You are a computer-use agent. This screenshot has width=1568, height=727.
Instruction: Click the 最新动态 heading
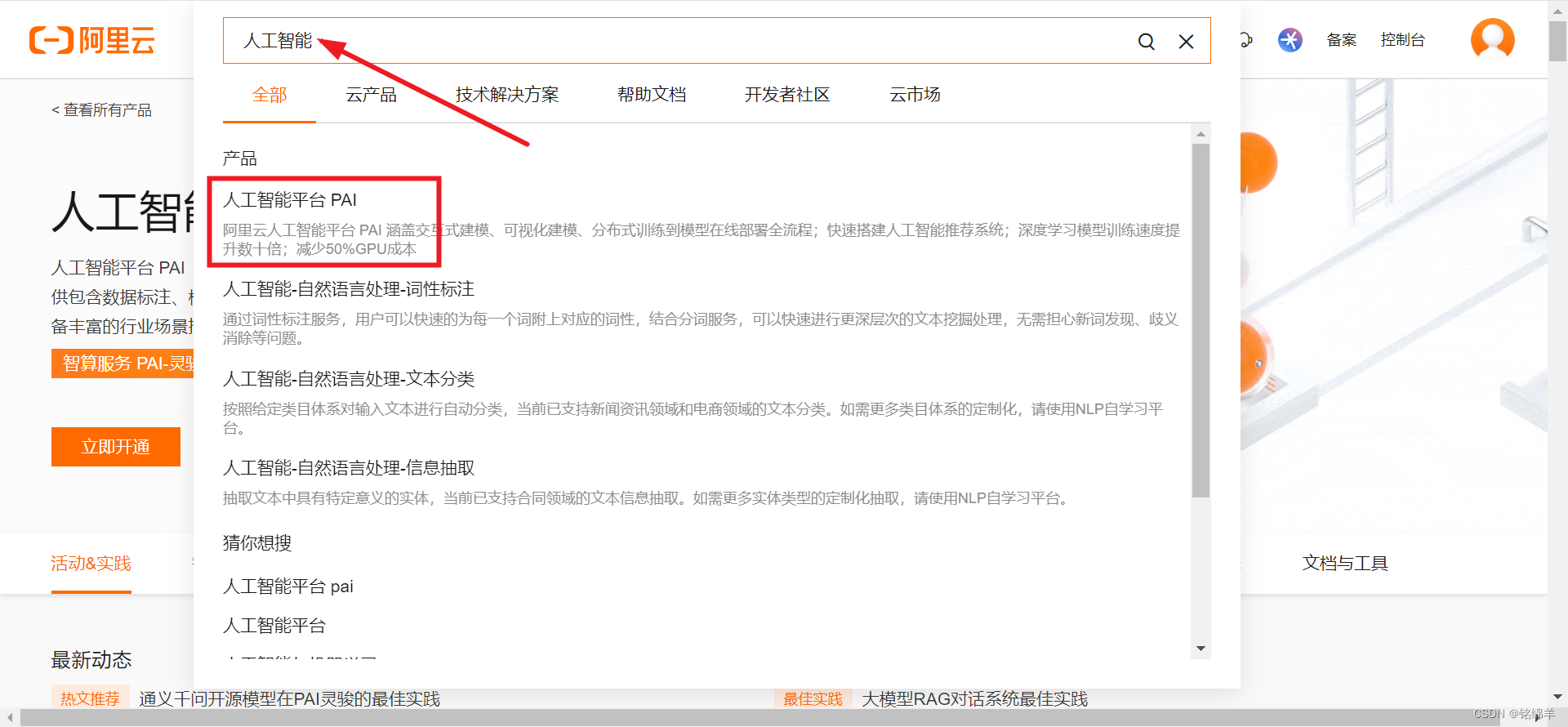click(x=91, y=660)
